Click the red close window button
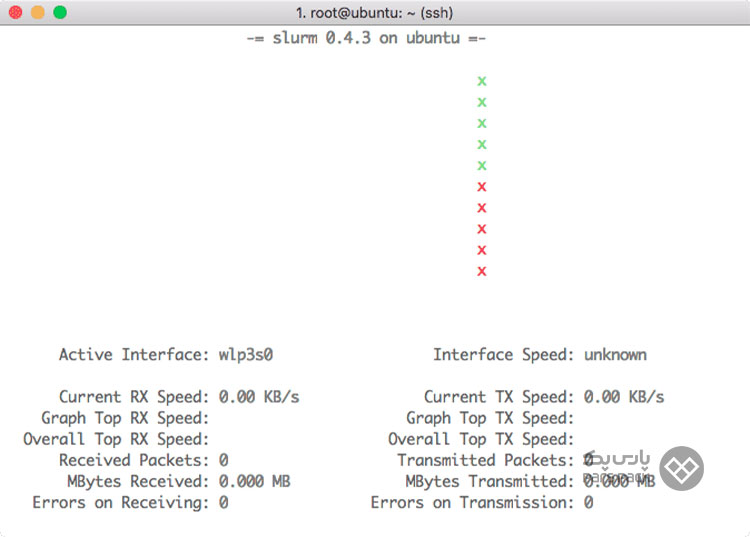 tap(15, 12)
